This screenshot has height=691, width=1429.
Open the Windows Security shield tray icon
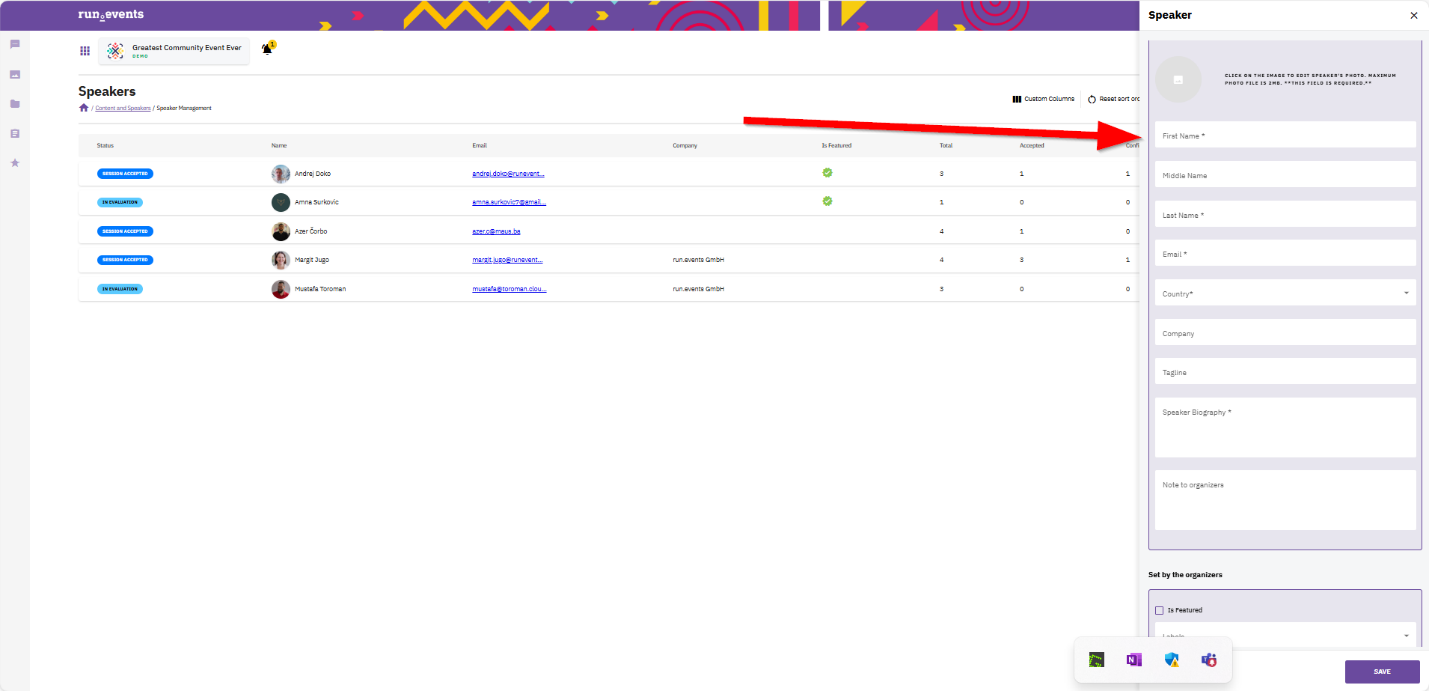[1172, 659]
